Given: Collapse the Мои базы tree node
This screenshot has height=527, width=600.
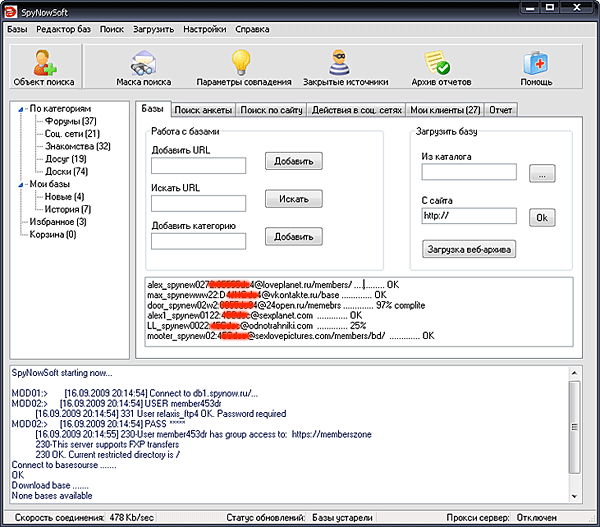Looking at the screenshot, I should point(21,184).
